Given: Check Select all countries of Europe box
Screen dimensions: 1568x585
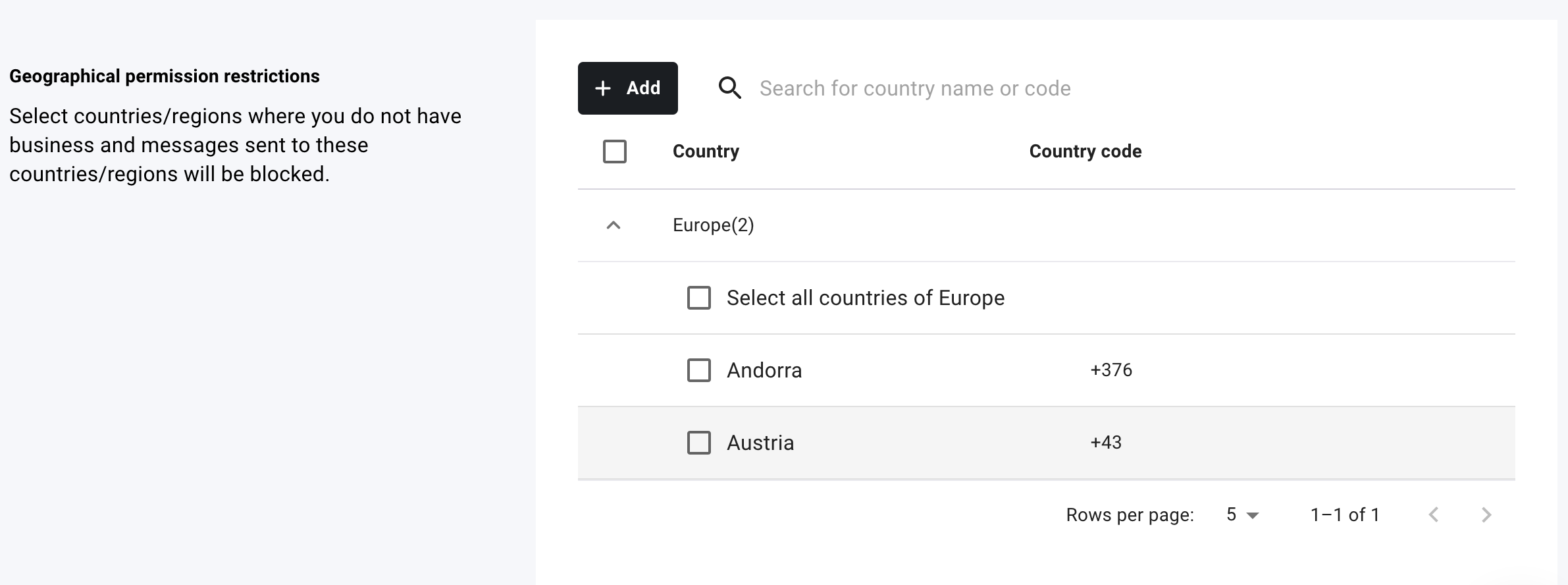Looking at the screenshot, I should click(x=698, y=298).
